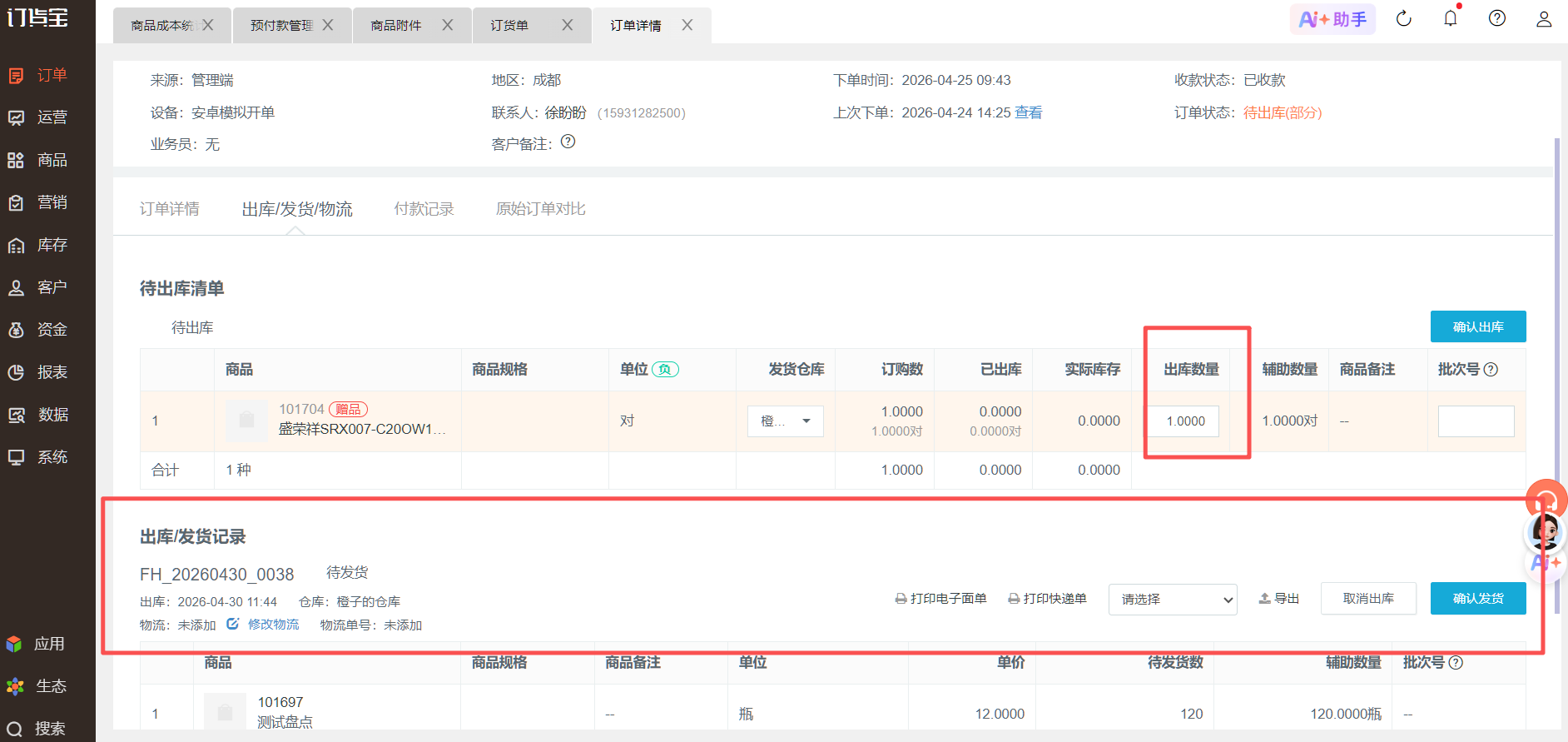Click the 确认出库 button
This screenshot has width=1568, height=742.
(1478, 326)
